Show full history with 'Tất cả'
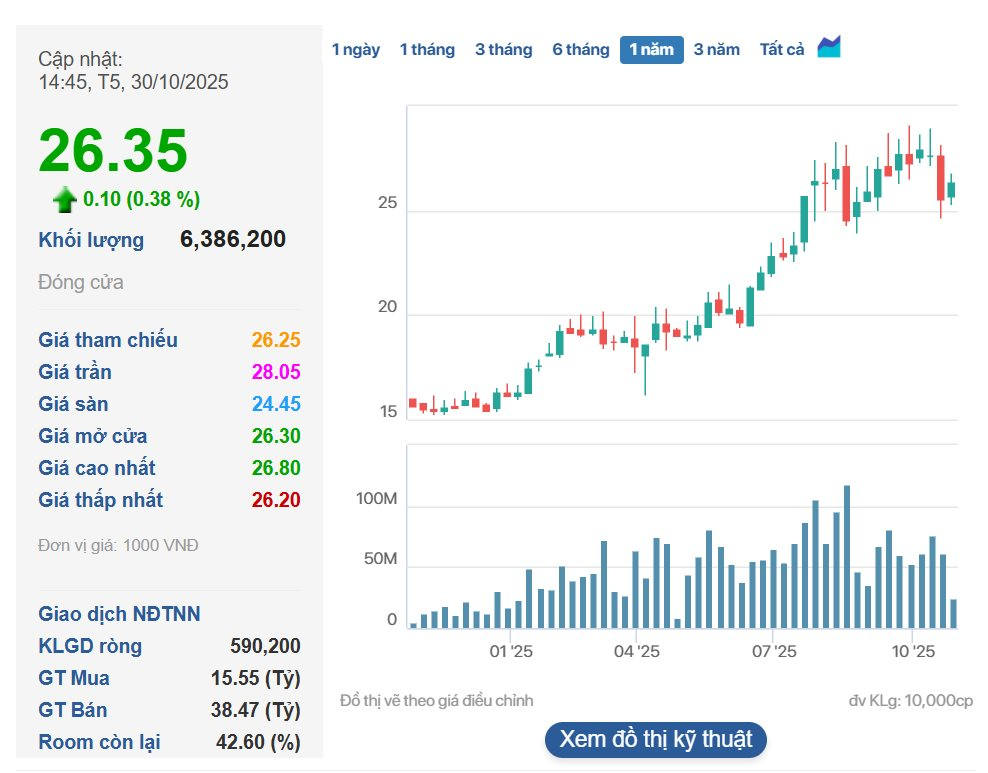Image resolution: width=988 pixels, height=773 pixels. pyautogui.click(x=781, y=49)
